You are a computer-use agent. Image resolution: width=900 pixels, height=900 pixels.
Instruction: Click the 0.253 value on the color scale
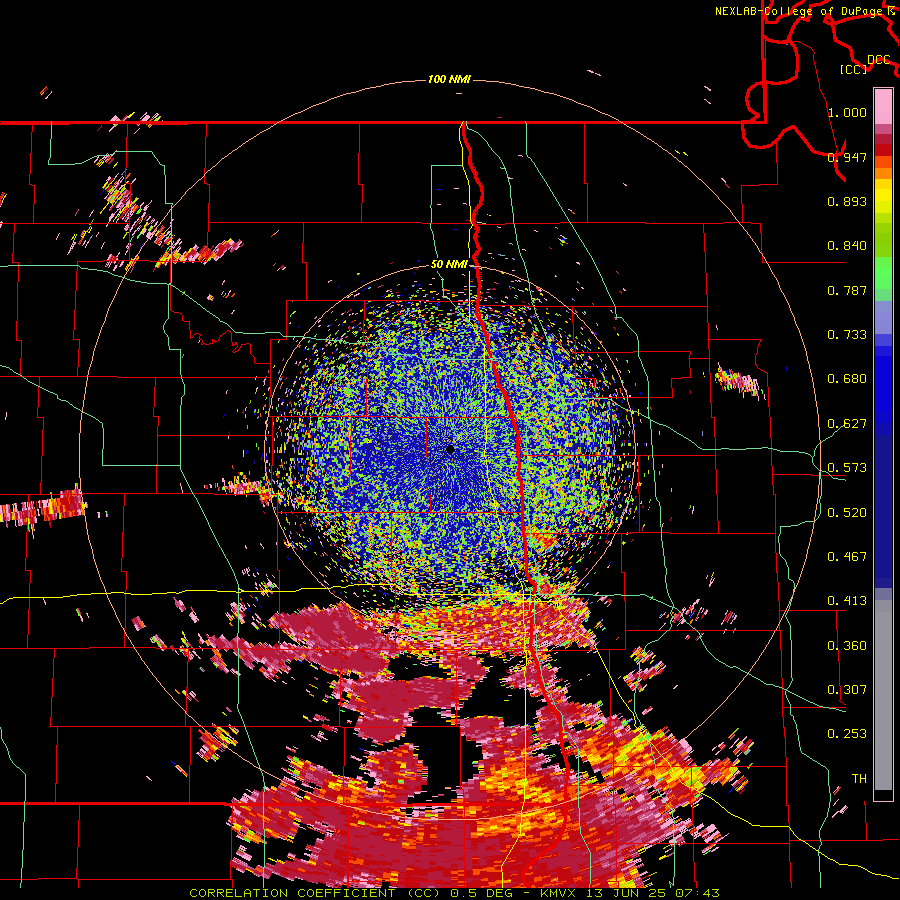pyautogui.click(x=847, y=734)
